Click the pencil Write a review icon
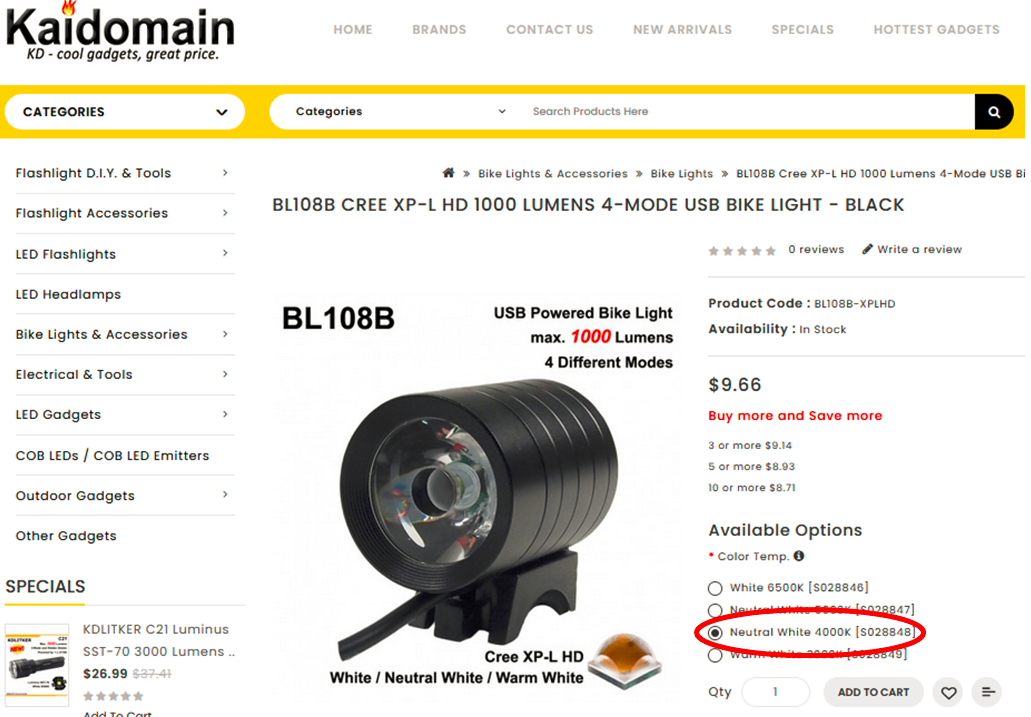This screenshot has height=717, width=1031. point(867,249)
